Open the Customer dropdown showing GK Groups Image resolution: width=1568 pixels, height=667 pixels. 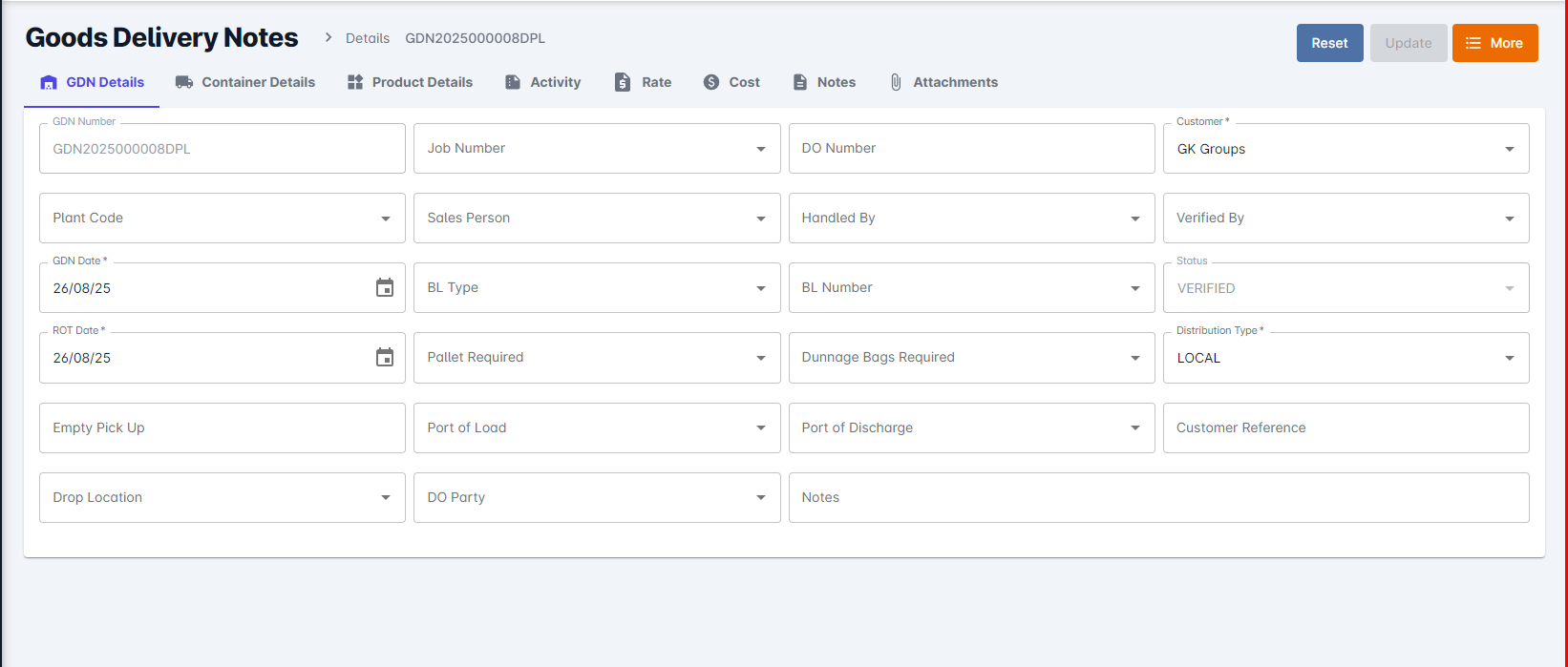coord(1509,149)
